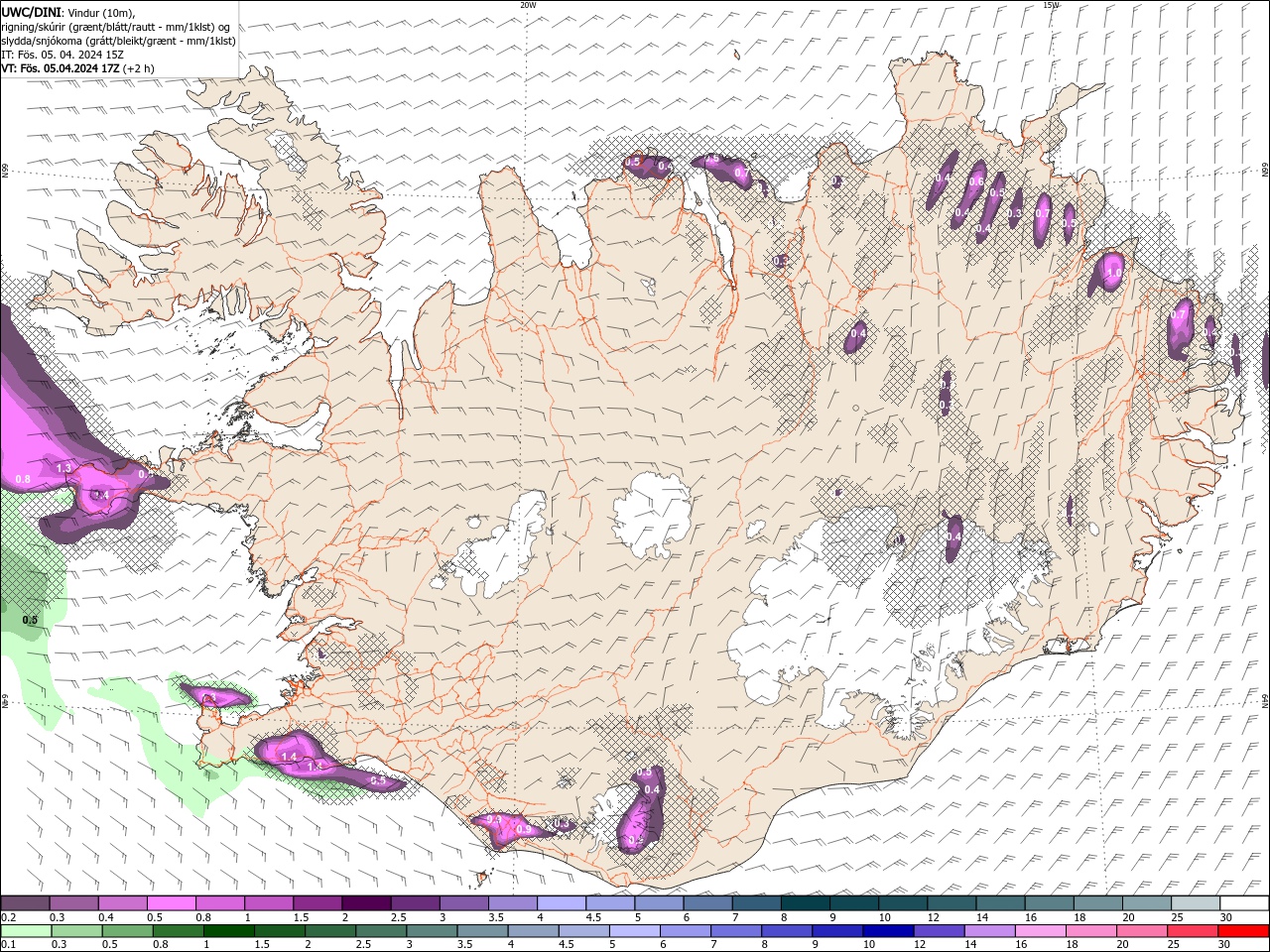Click the white swatch at value 30, top row
Image resolution: width=1270 pixels, height=952 pixels.
[1244, 903]
